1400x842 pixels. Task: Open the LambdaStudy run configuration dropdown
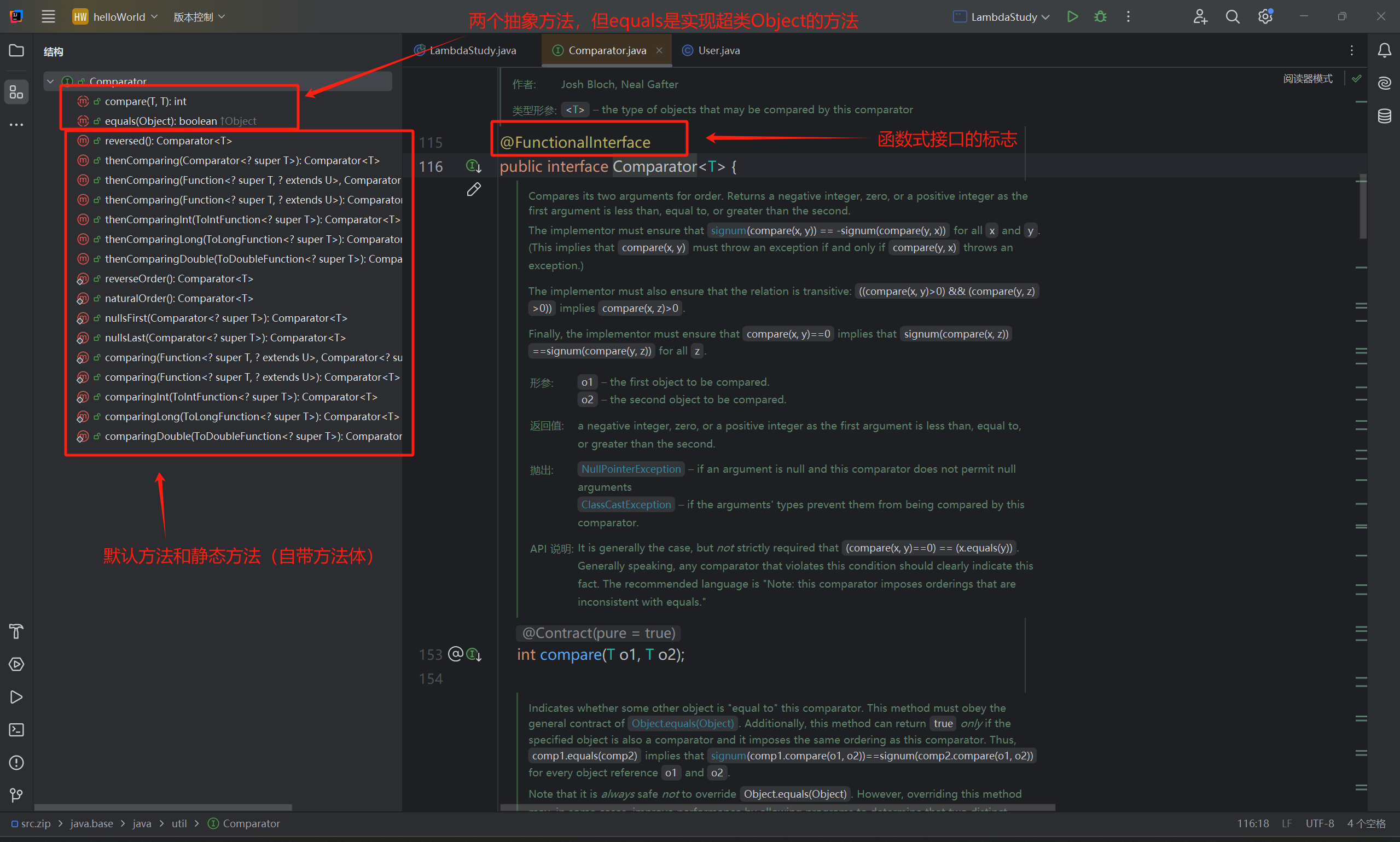click(1002, 17)
